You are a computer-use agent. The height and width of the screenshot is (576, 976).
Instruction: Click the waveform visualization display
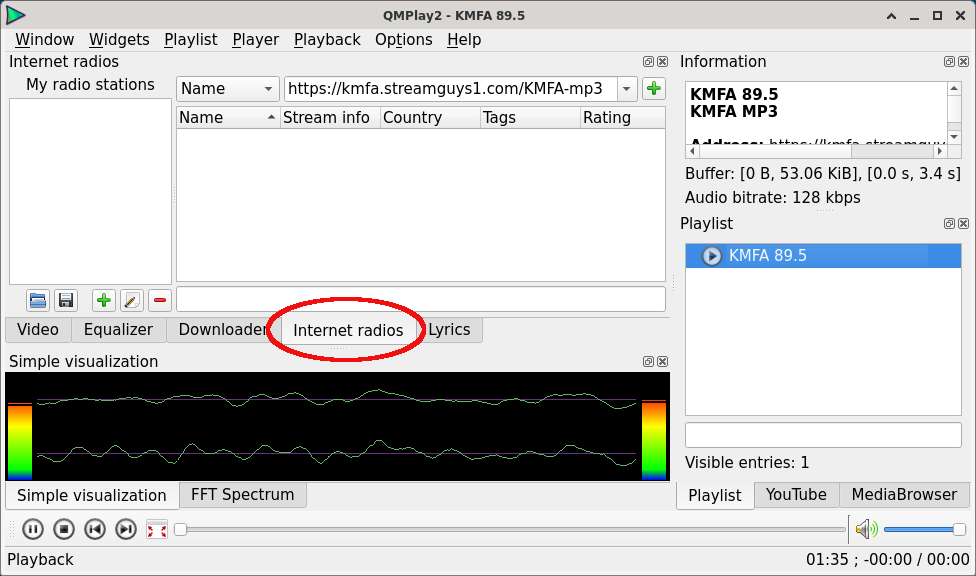point(337,427)
